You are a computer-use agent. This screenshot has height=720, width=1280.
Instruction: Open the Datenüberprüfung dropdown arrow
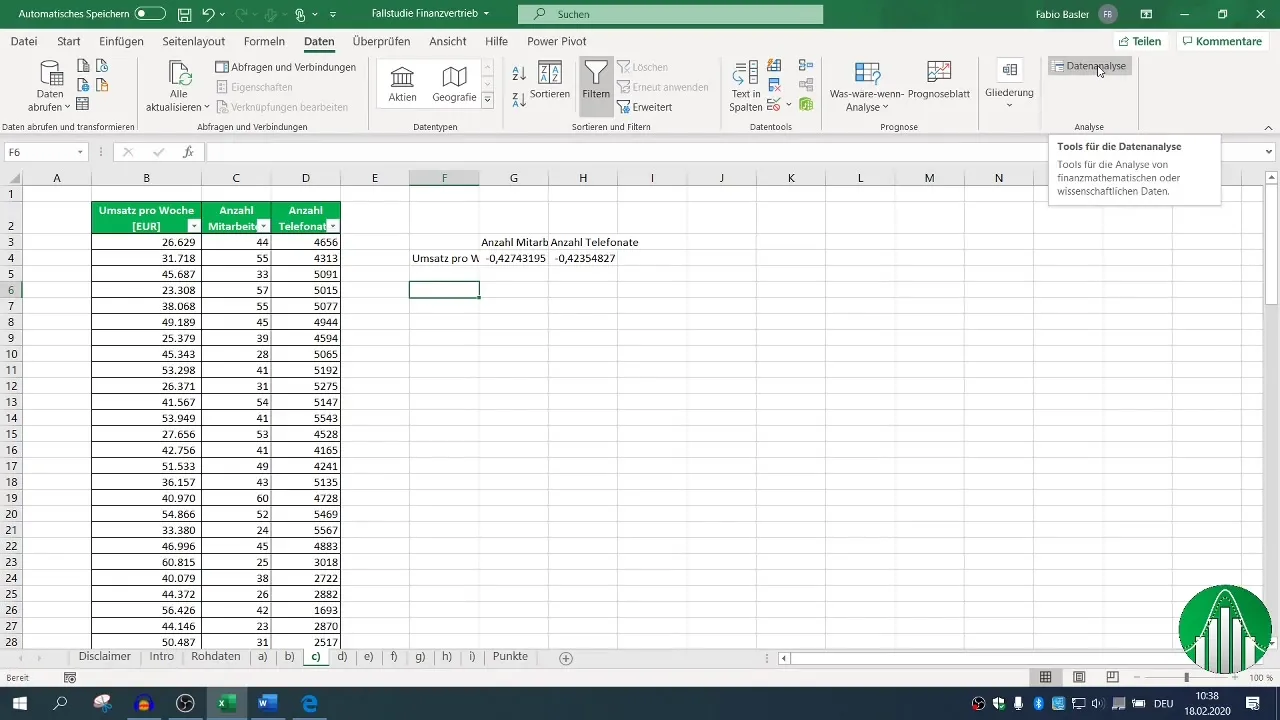789,105
